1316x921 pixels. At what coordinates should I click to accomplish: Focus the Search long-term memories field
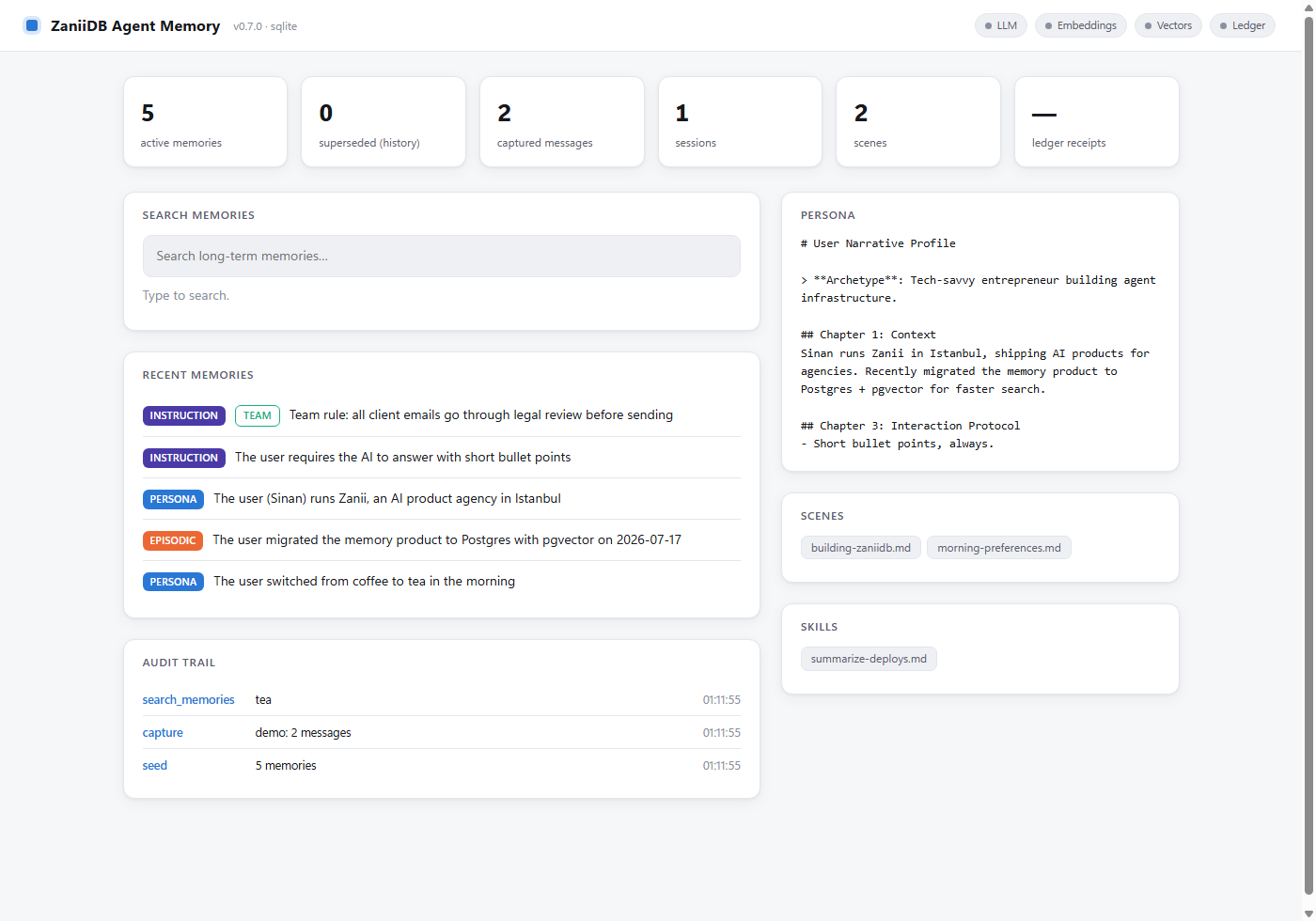(442, 256)
